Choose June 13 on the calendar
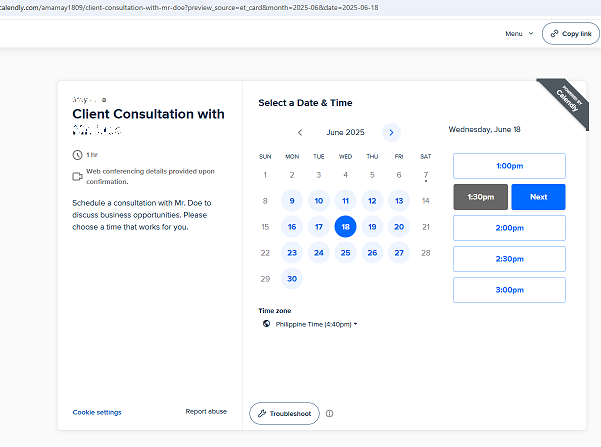Image resolution: width=601 pixels, height=447 pixels. (x=399, y=201)
